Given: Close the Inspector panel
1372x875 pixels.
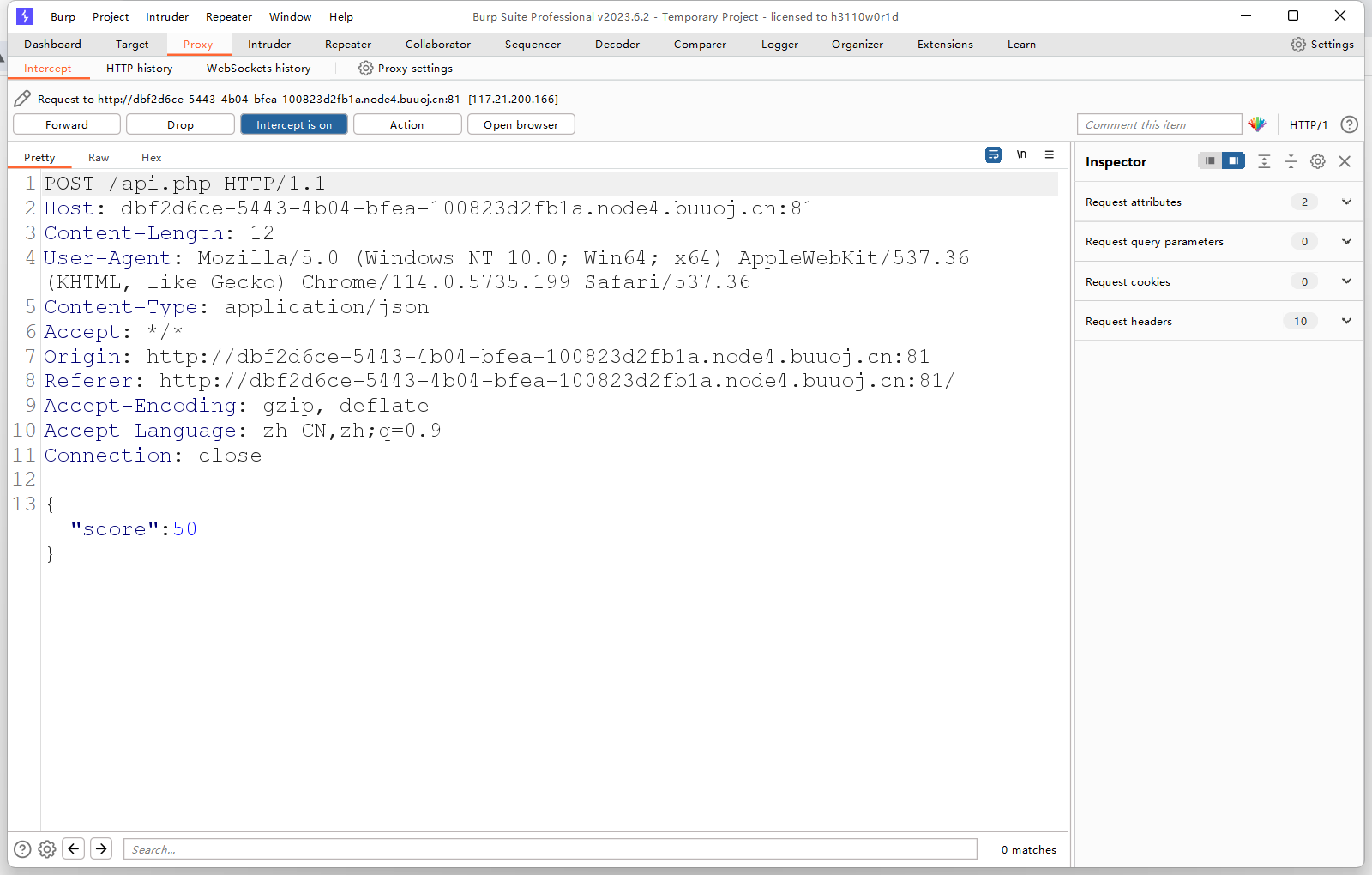Looking at the screenshot, I should tap(1345, 161).
